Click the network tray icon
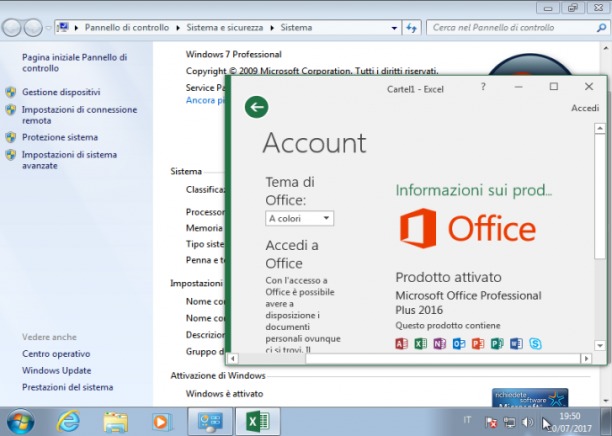The height and width of the screenshot is (436, 612). [509, 422]
